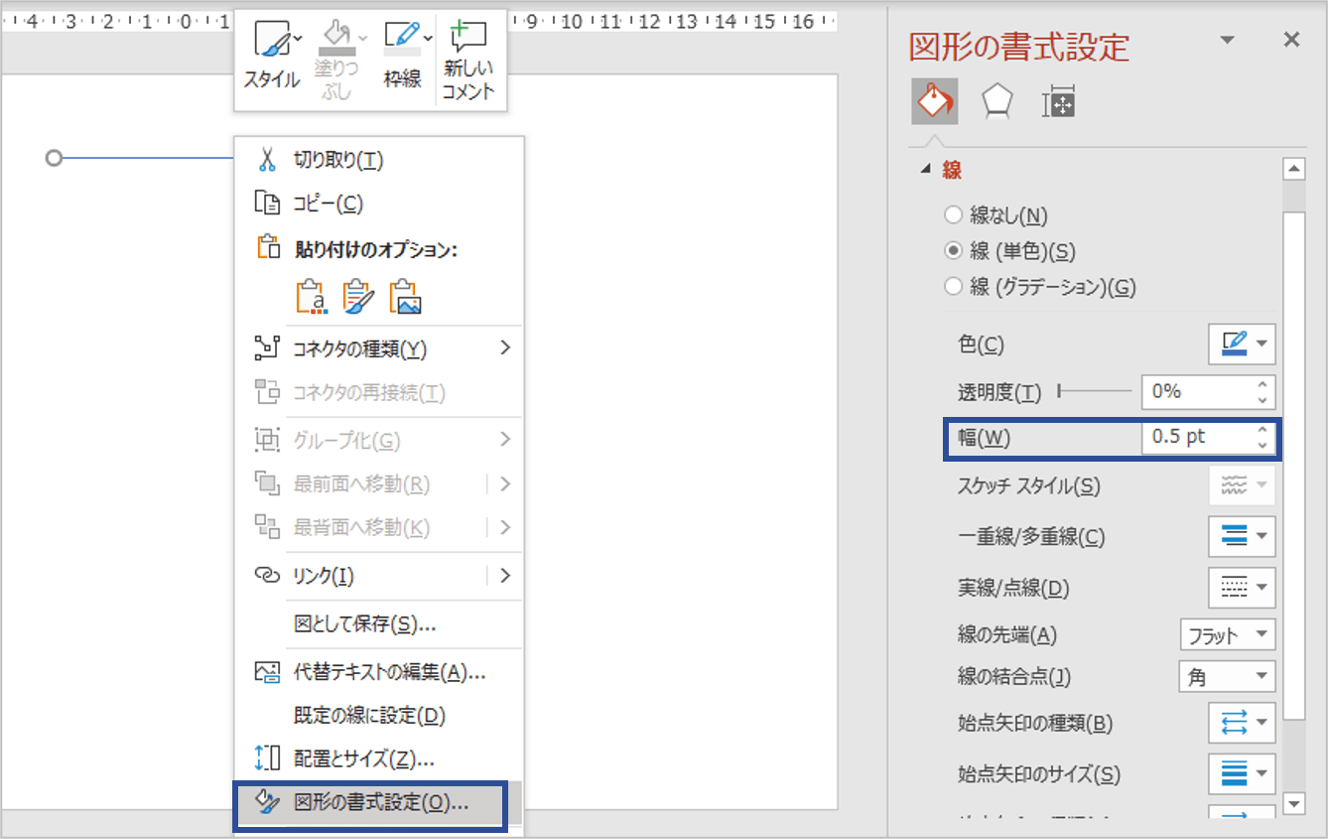Expand the リンク submenu arrow
Image resolution: width=1328 pixels, height=839 pixels.
click(505, 575)
